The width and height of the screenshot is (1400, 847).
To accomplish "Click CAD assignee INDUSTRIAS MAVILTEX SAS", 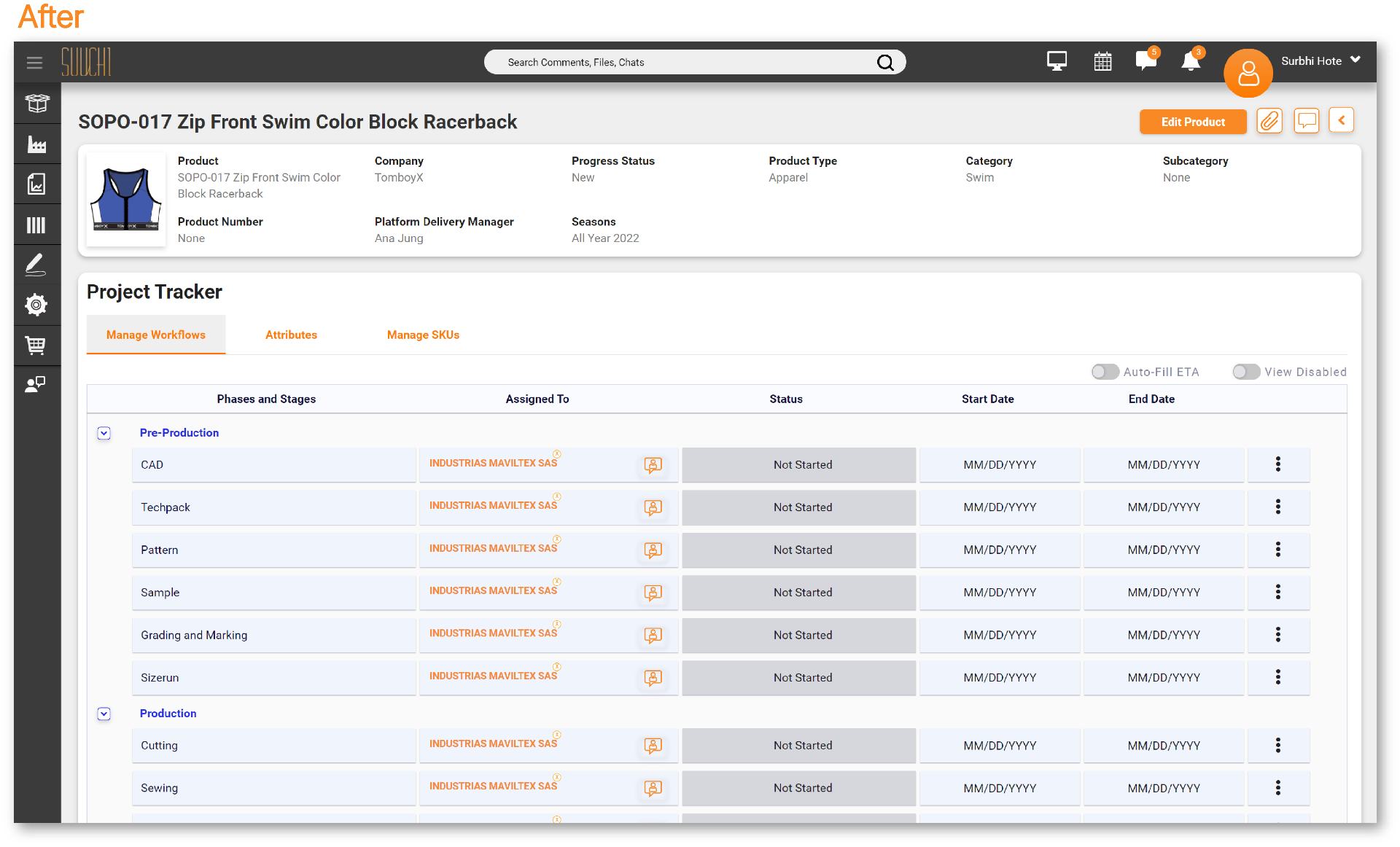I will 493,463.
